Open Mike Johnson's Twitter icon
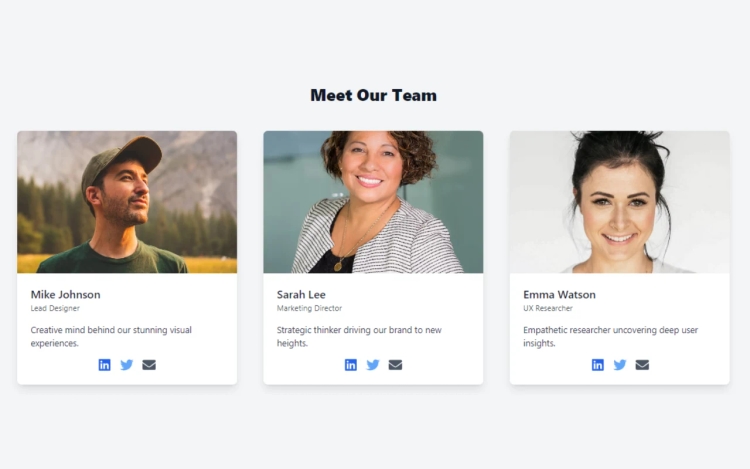The height and width of the screenshot is (469, 750). (127, 365)
